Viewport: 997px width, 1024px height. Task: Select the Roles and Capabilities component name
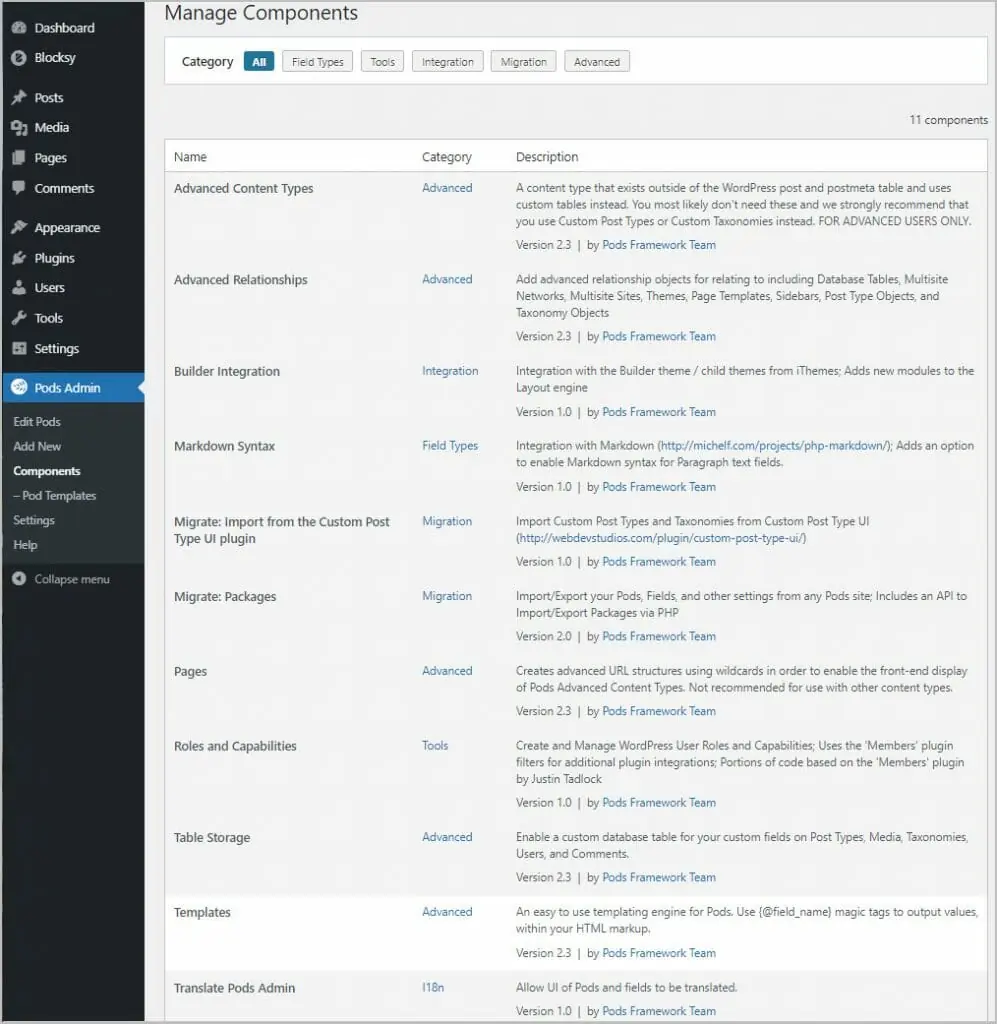(235, 746)
